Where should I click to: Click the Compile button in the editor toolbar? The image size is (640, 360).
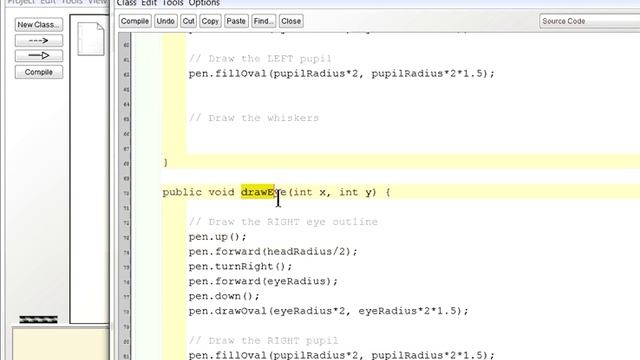135,21
